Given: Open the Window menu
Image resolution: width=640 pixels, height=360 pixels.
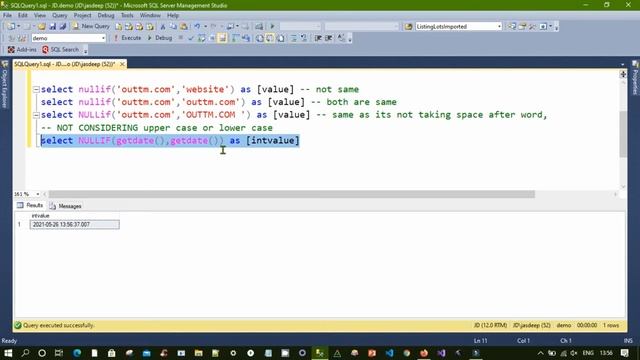Looking at the screenshot, I should pyautogui.click(x=150, y=16).
